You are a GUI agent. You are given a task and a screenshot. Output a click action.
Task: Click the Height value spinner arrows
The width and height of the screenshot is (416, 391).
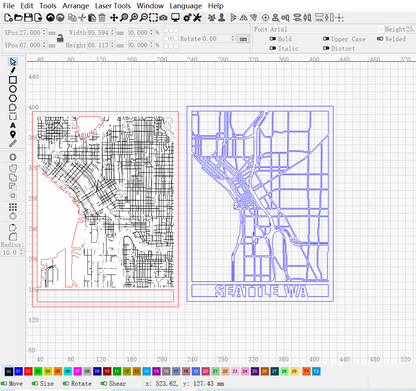coord(112,45)
